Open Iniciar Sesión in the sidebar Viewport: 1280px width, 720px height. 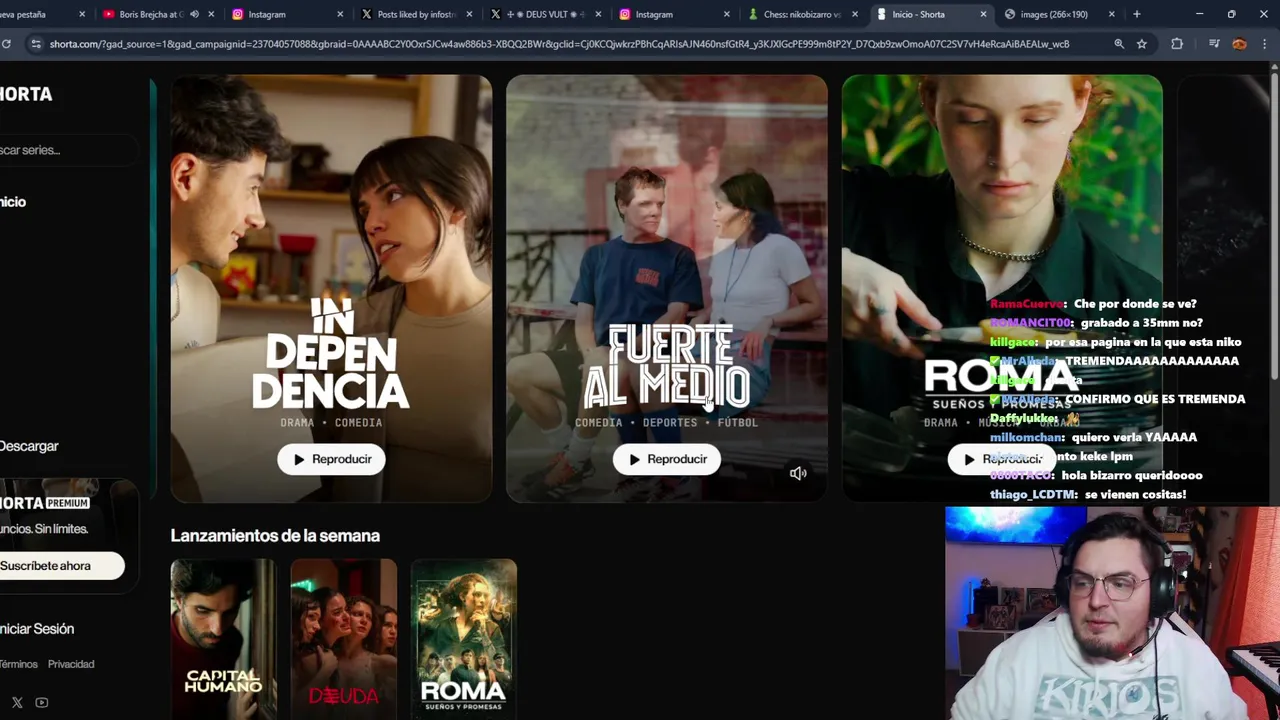[37, 629]
